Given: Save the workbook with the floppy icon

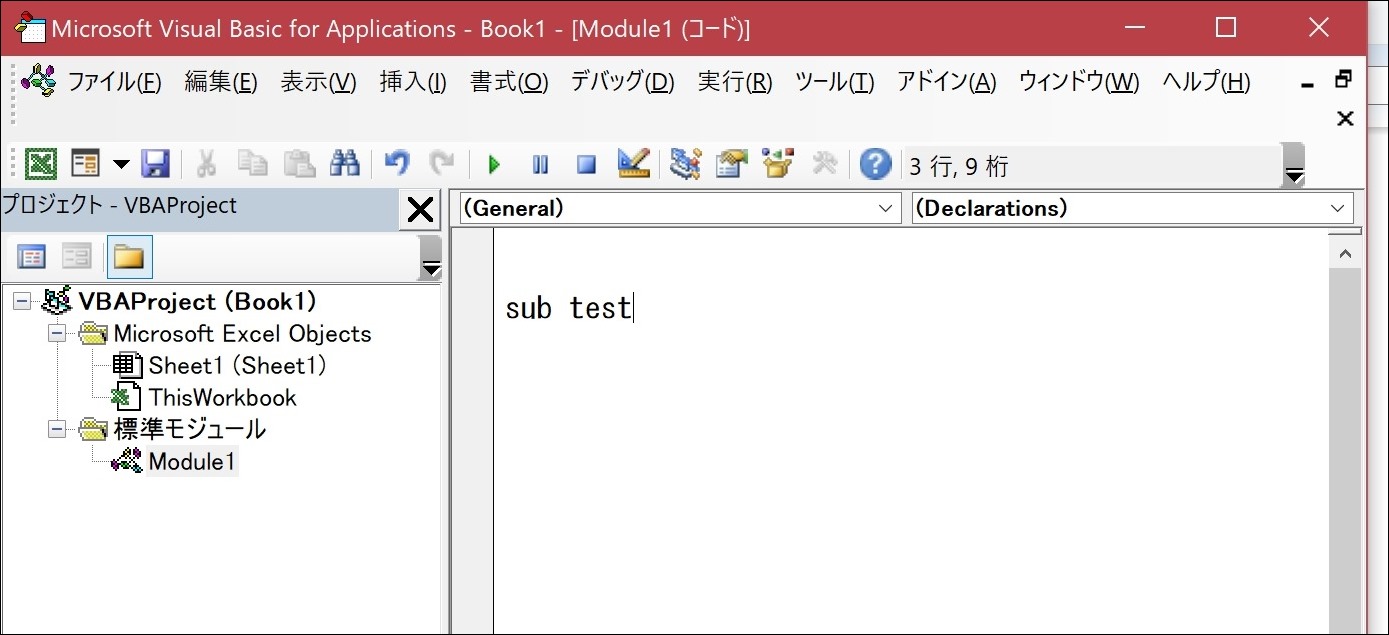Looking at the screenshot, I should 155,163.
